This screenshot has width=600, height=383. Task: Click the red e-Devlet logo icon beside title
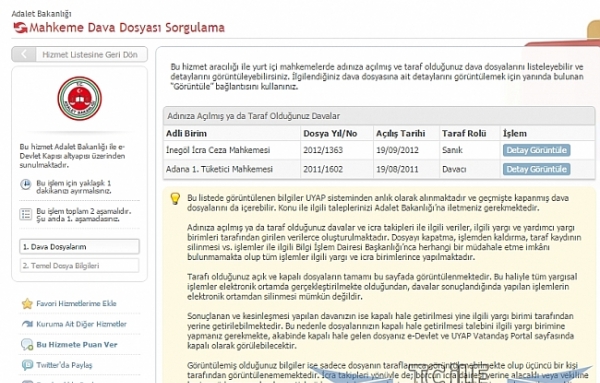pos(20,28)
